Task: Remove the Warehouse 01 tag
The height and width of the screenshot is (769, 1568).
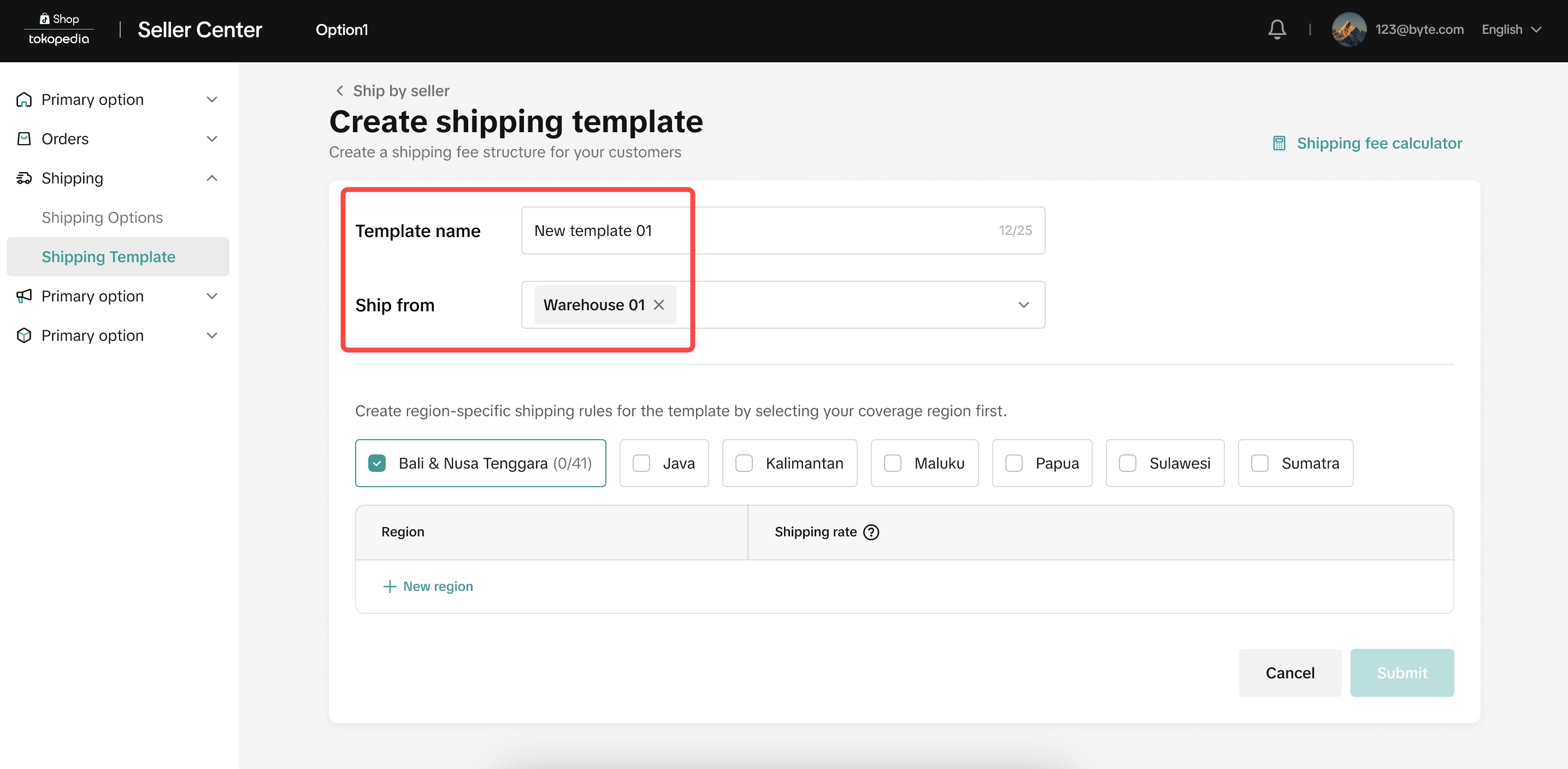Action: click(x=658, y=305)
